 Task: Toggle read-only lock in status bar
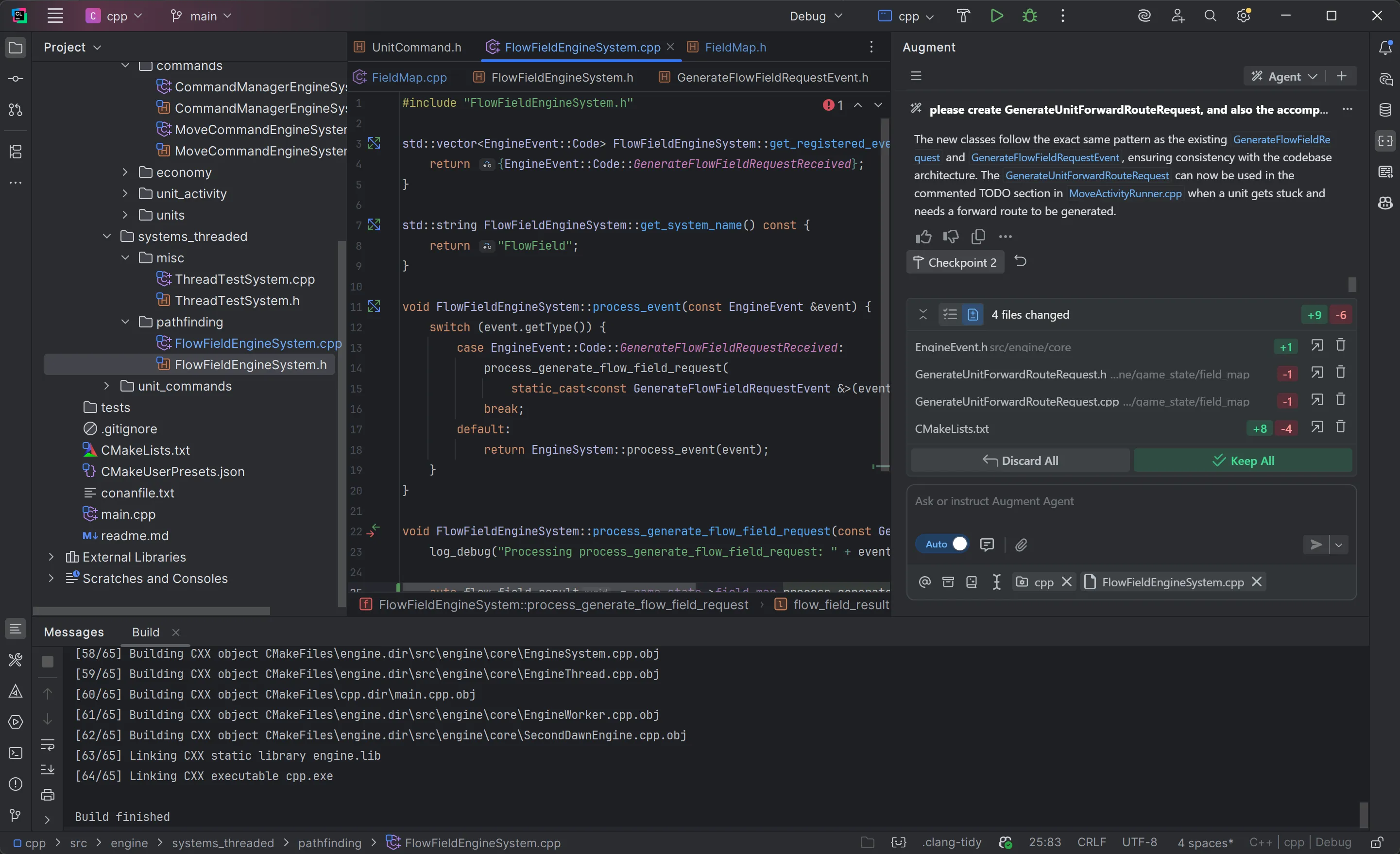1377,843
